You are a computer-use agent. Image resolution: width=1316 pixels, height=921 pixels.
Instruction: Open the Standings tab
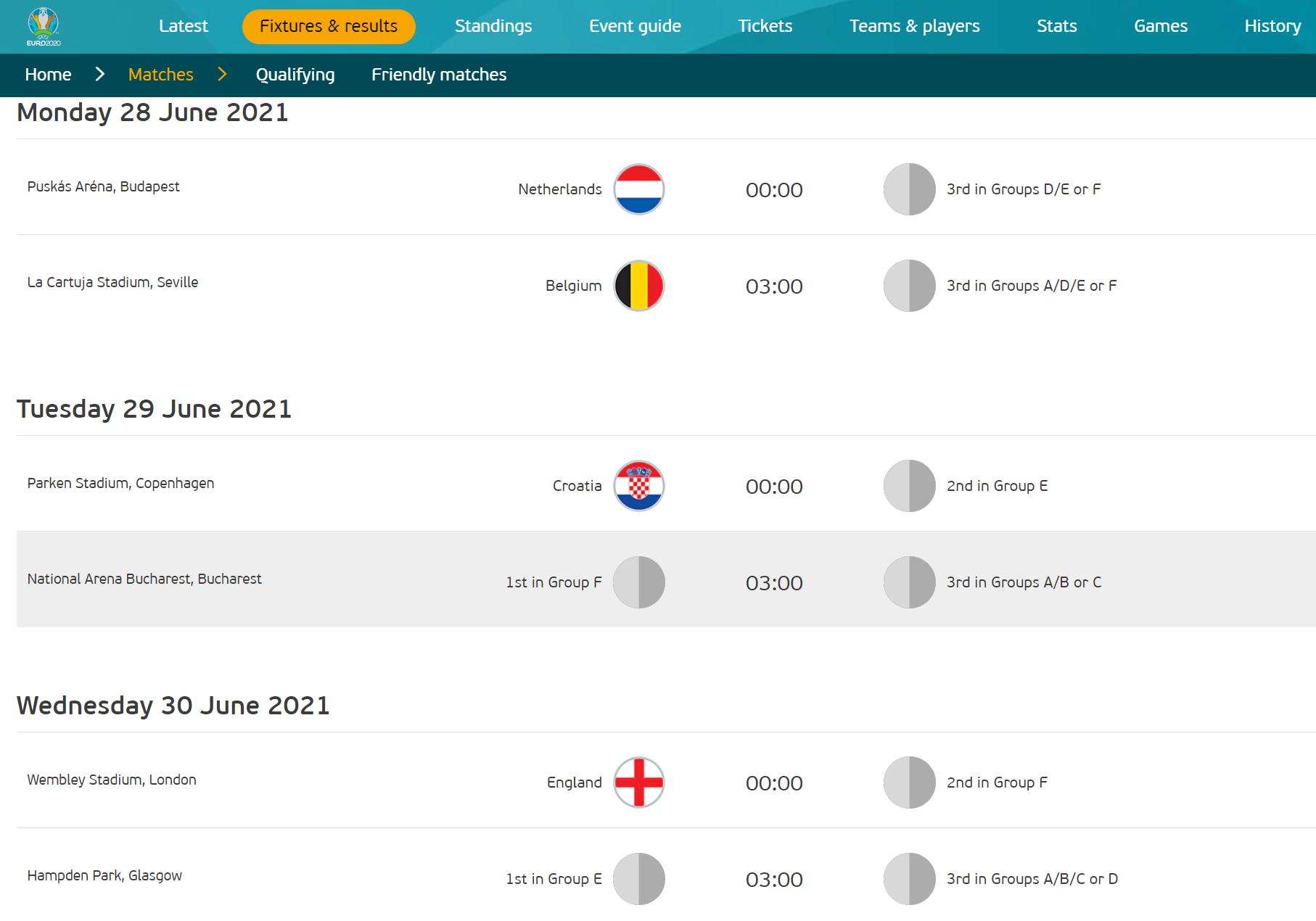(493, 26)
